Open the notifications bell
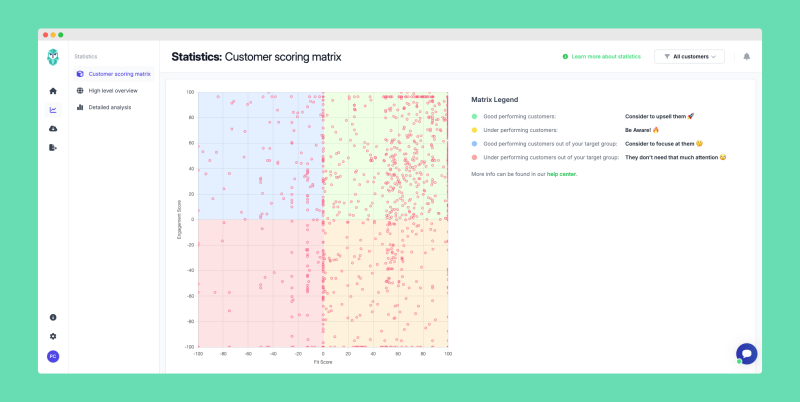Image resolution: width=800 pixels, height=402 pixels. tap(746, 57)
